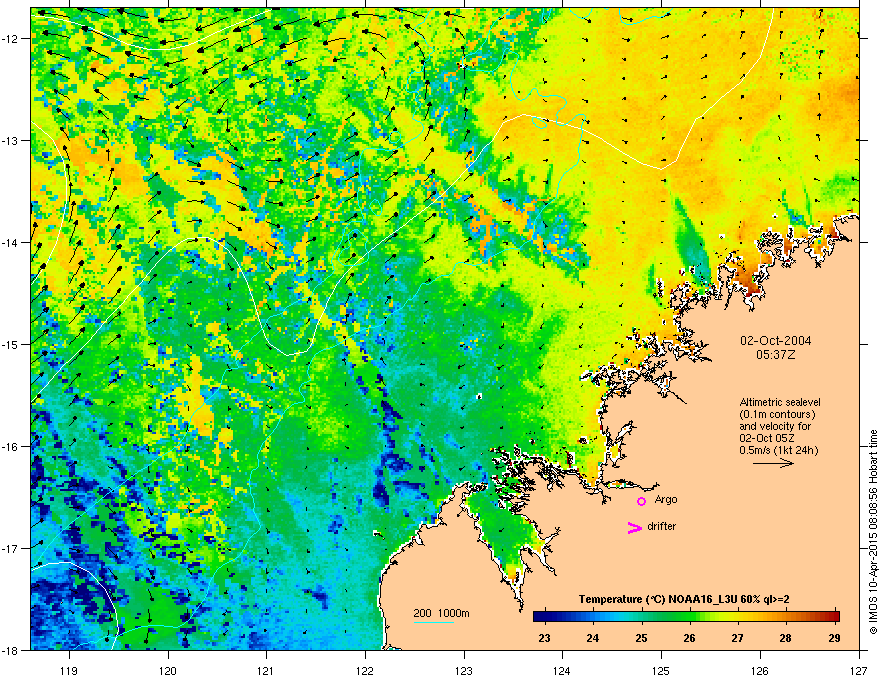
Task: Click the 0.5m/s velocity scale arrow
Action: point(773,463)
